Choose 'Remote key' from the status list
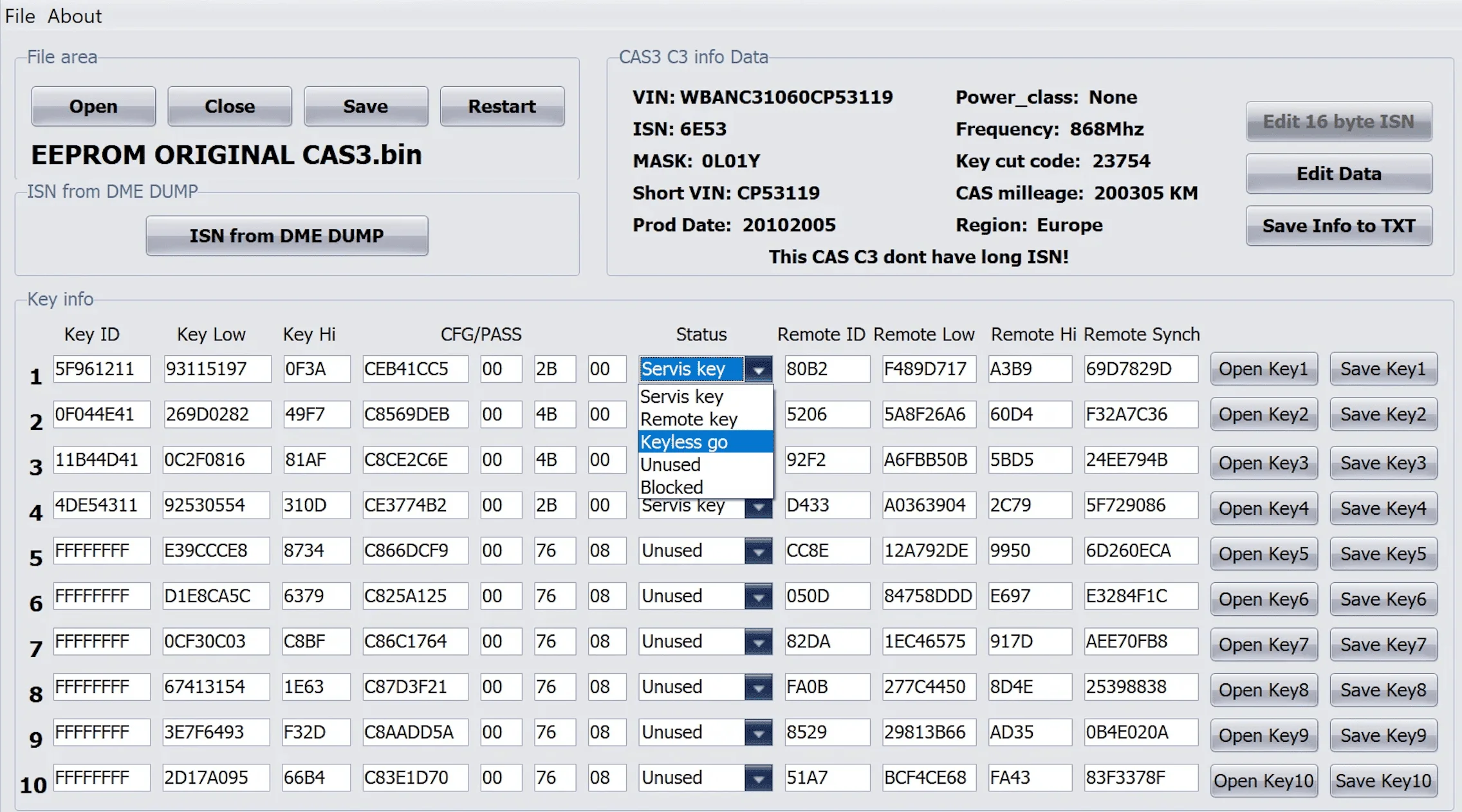Screen dimensions: 1462x812 pos(705,419)
